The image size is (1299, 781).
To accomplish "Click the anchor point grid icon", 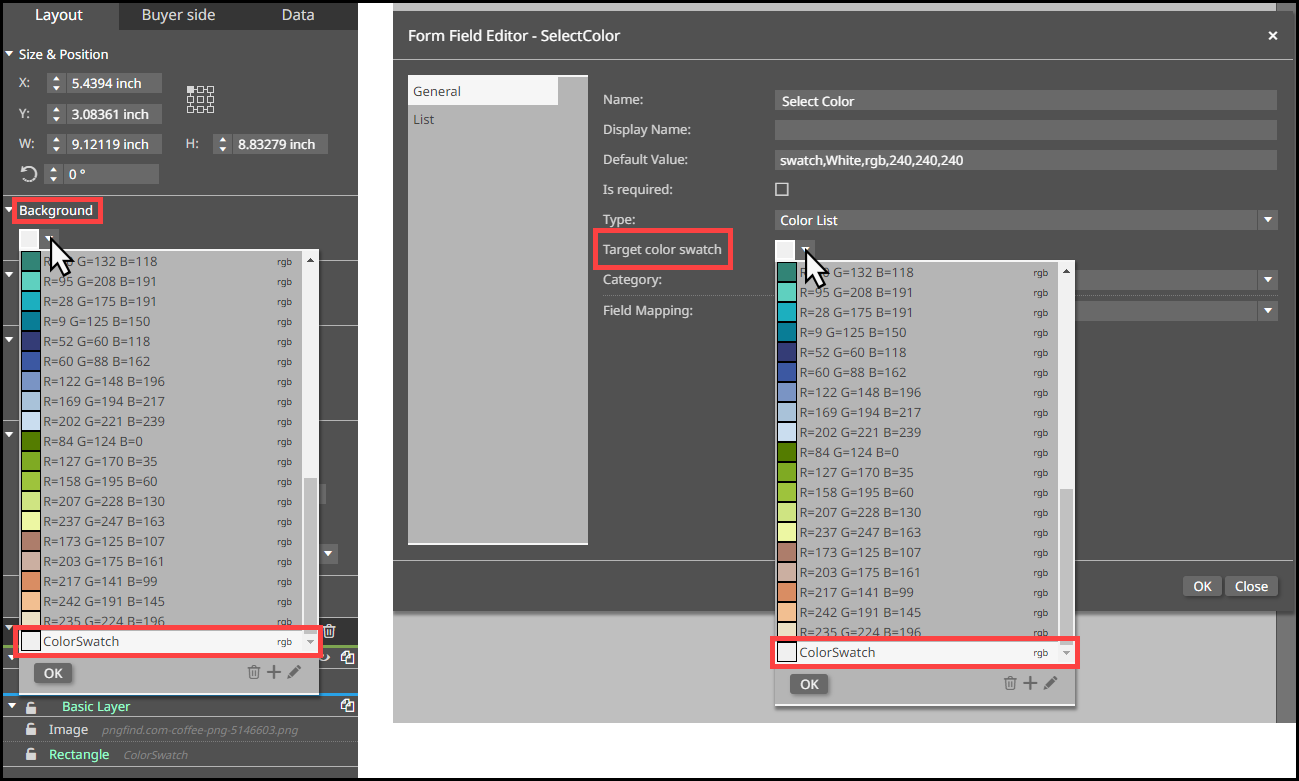I will (x=200, y=99).
